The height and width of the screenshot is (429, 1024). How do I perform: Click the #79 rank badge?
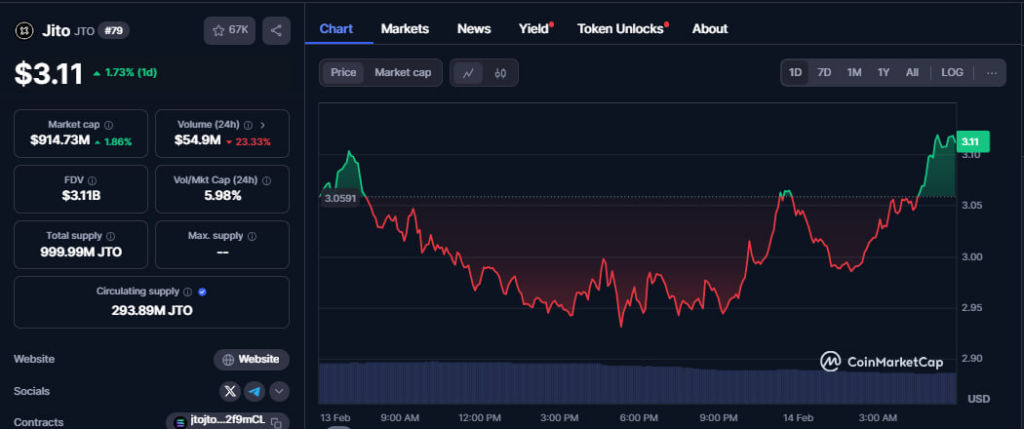[112, 31]
